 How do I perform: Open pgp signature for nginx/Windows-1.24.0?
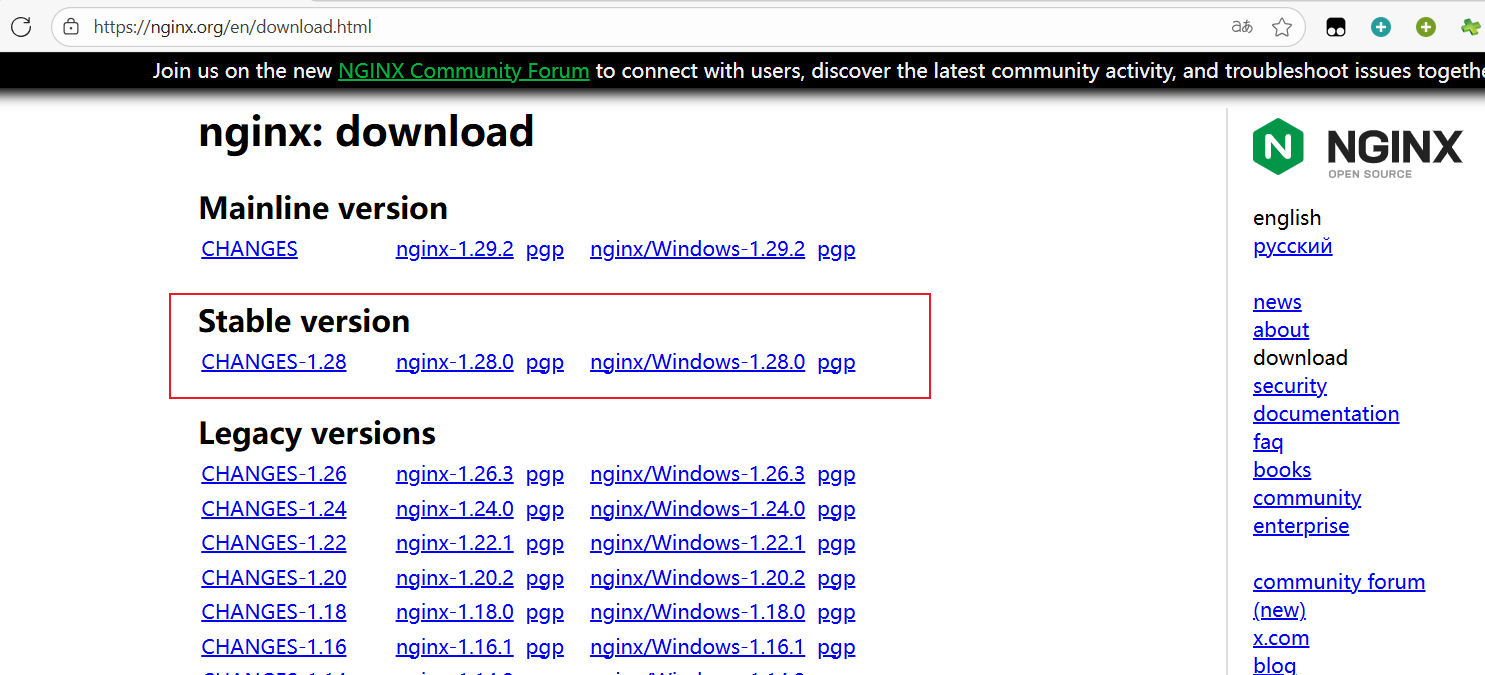point(836,509)
